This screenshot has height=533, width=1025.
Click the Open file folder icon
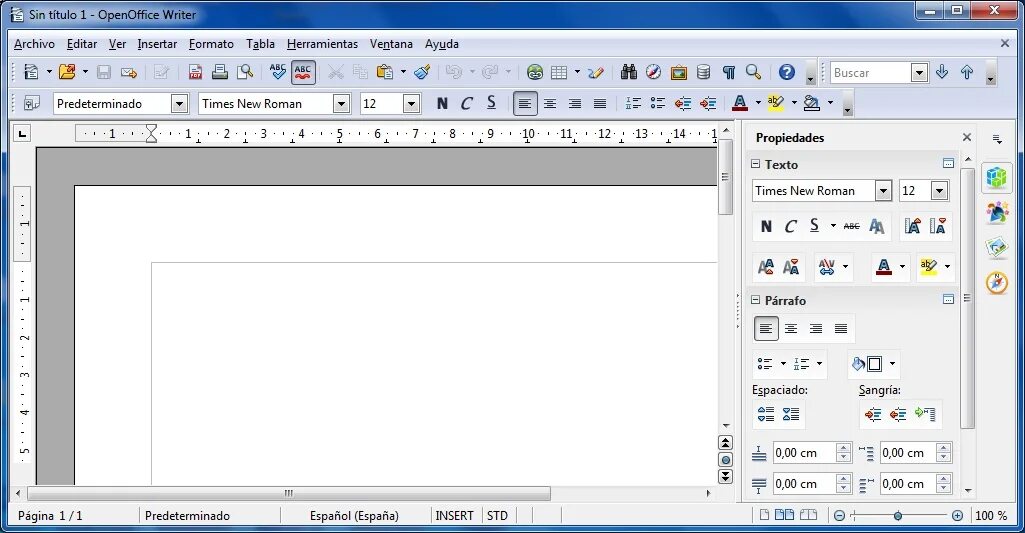coord(67,72)
